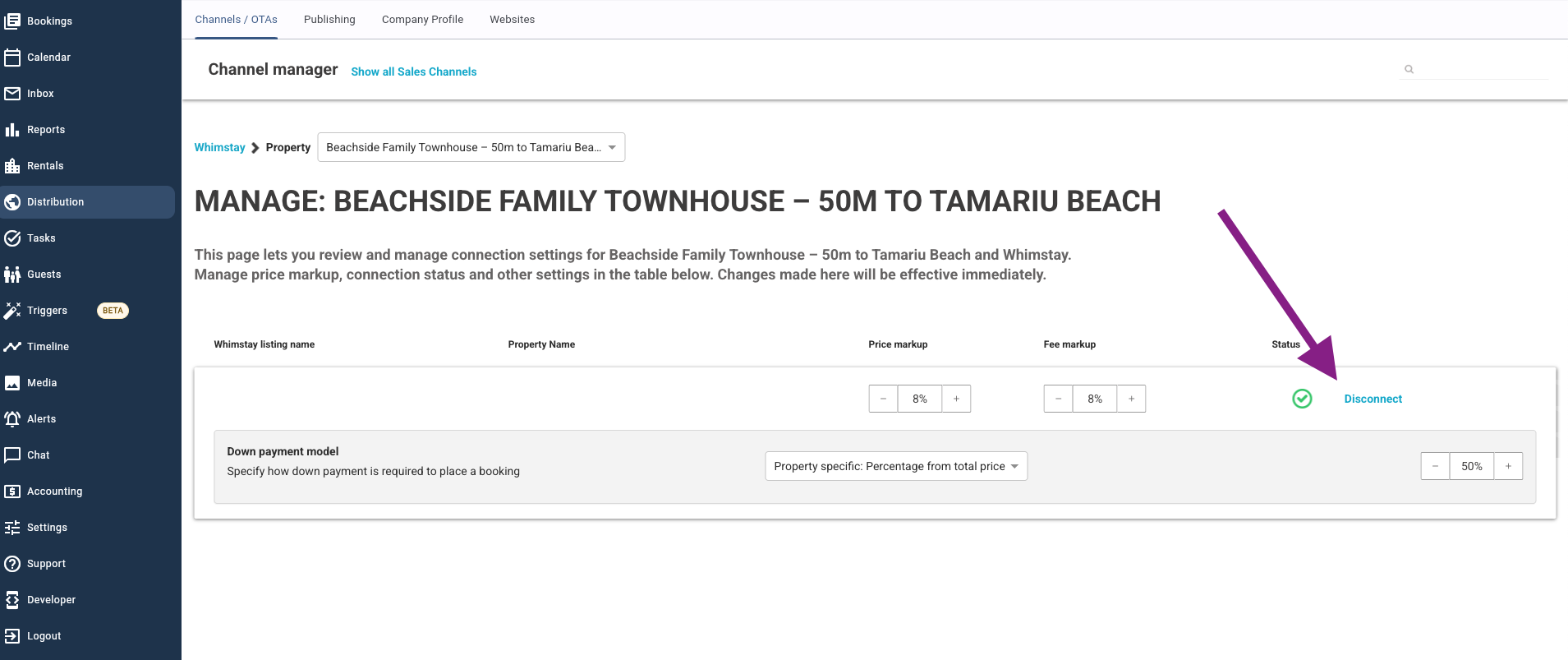Open Tasks checkmark icon
The width and height of the screenshot is (1568, 660).
(x=12, y=238)
